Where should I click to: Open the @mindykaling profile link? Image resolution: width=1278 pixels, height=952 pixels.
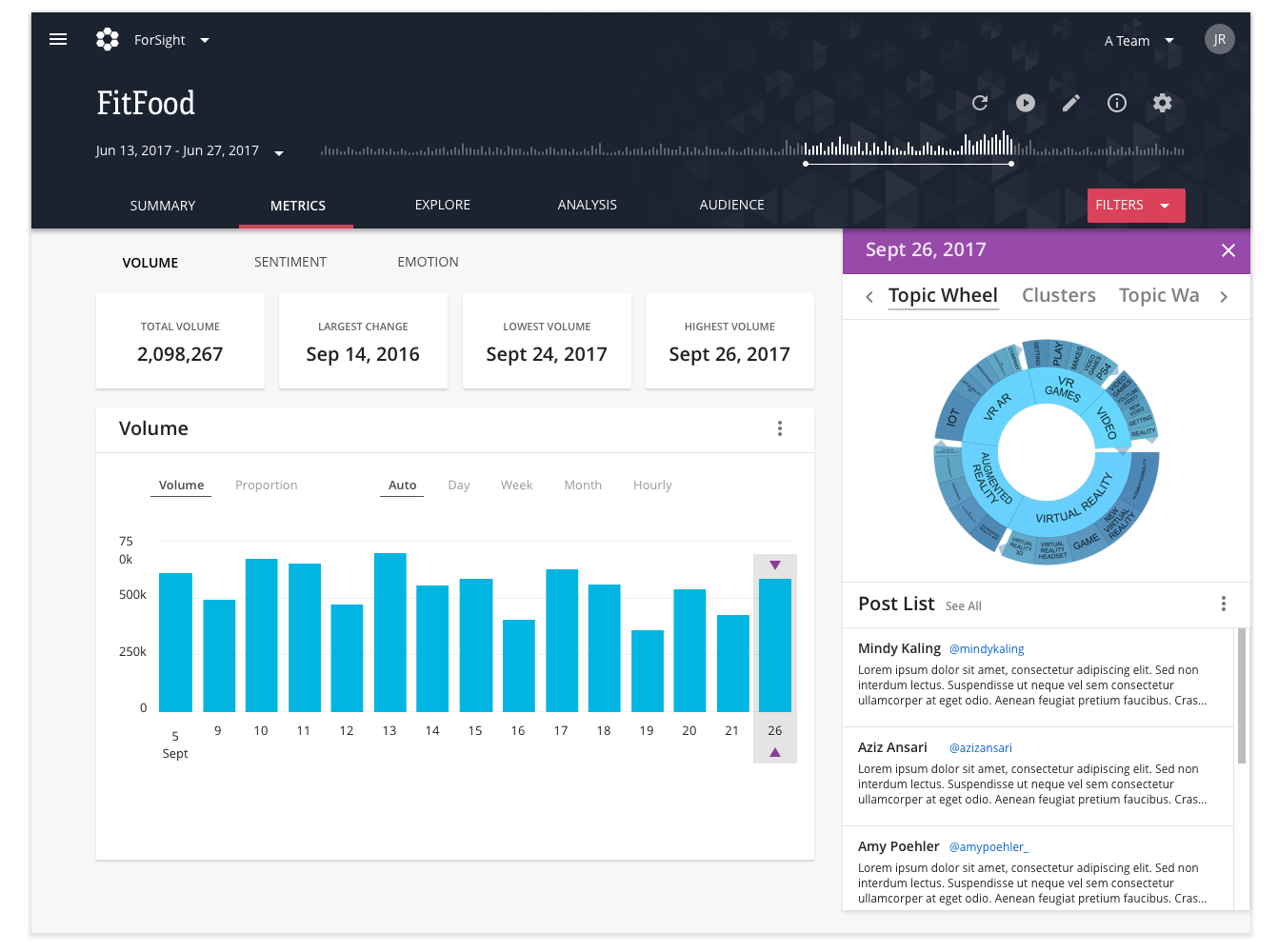pyautogui.click(x=987, y=649)
